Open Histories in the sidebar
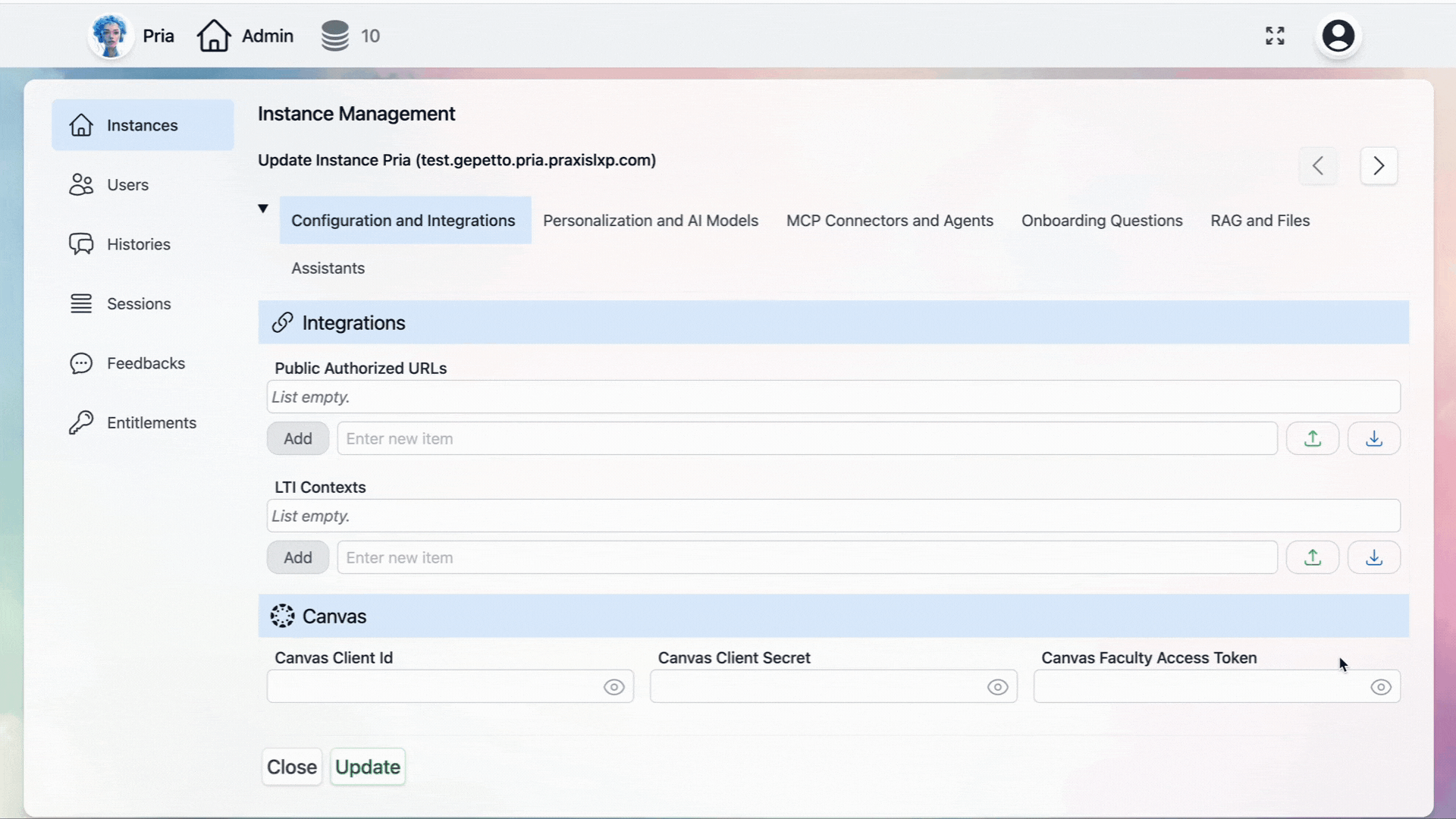The width and height of the screenshot is (1456, 819). point(138,243)
